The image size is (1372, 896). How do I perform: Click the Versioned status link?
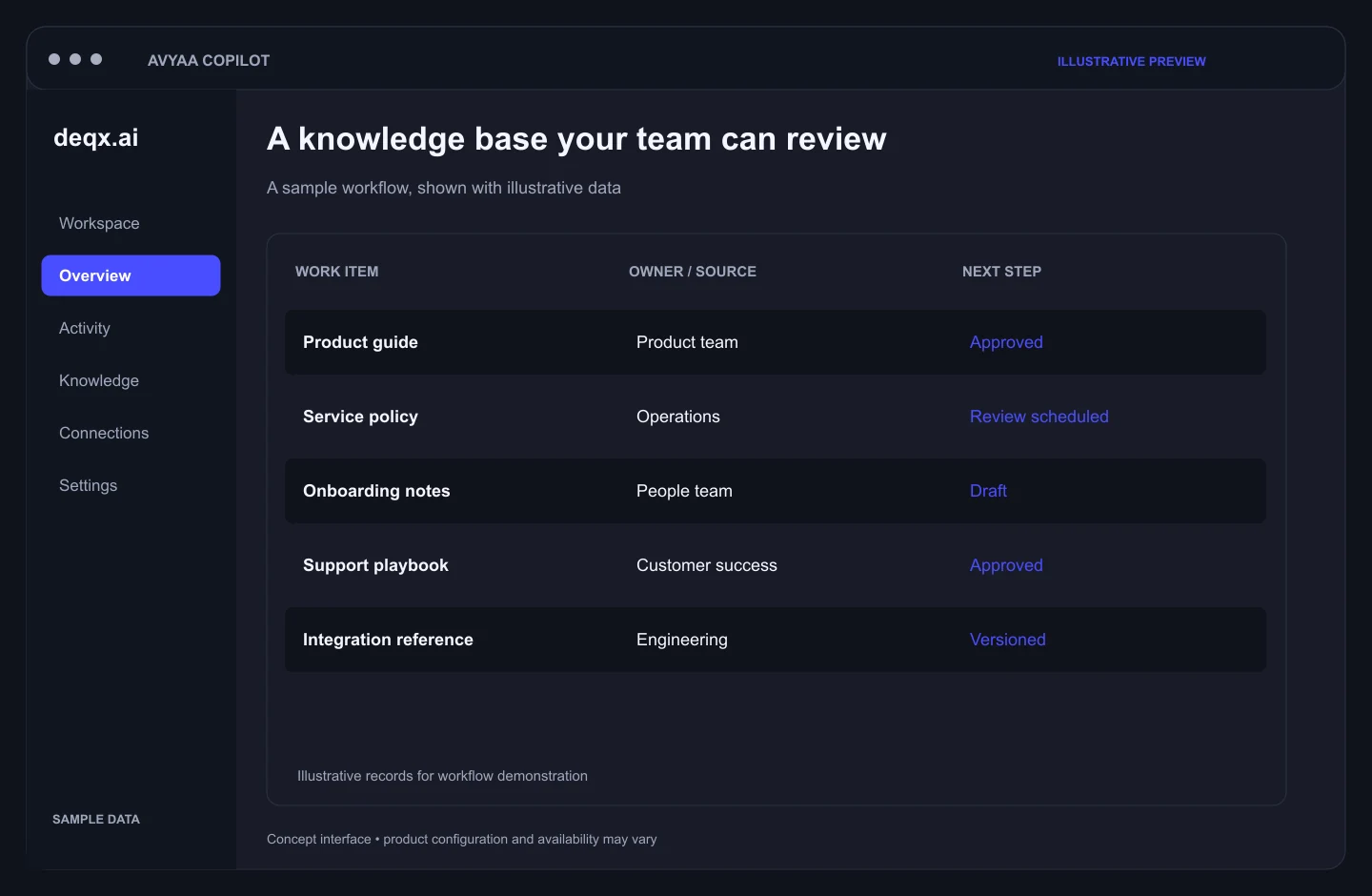[x=1008, y=640]
